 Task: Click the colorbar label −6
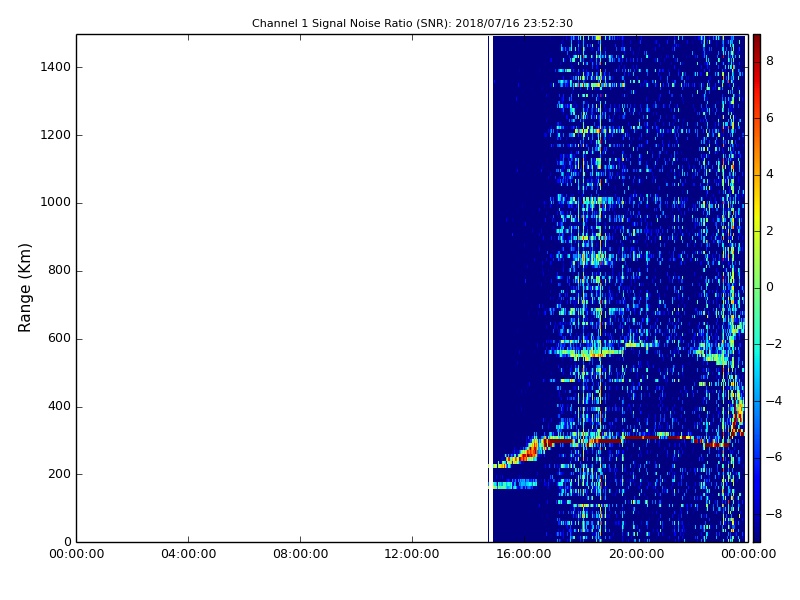[x=773, y=457]
